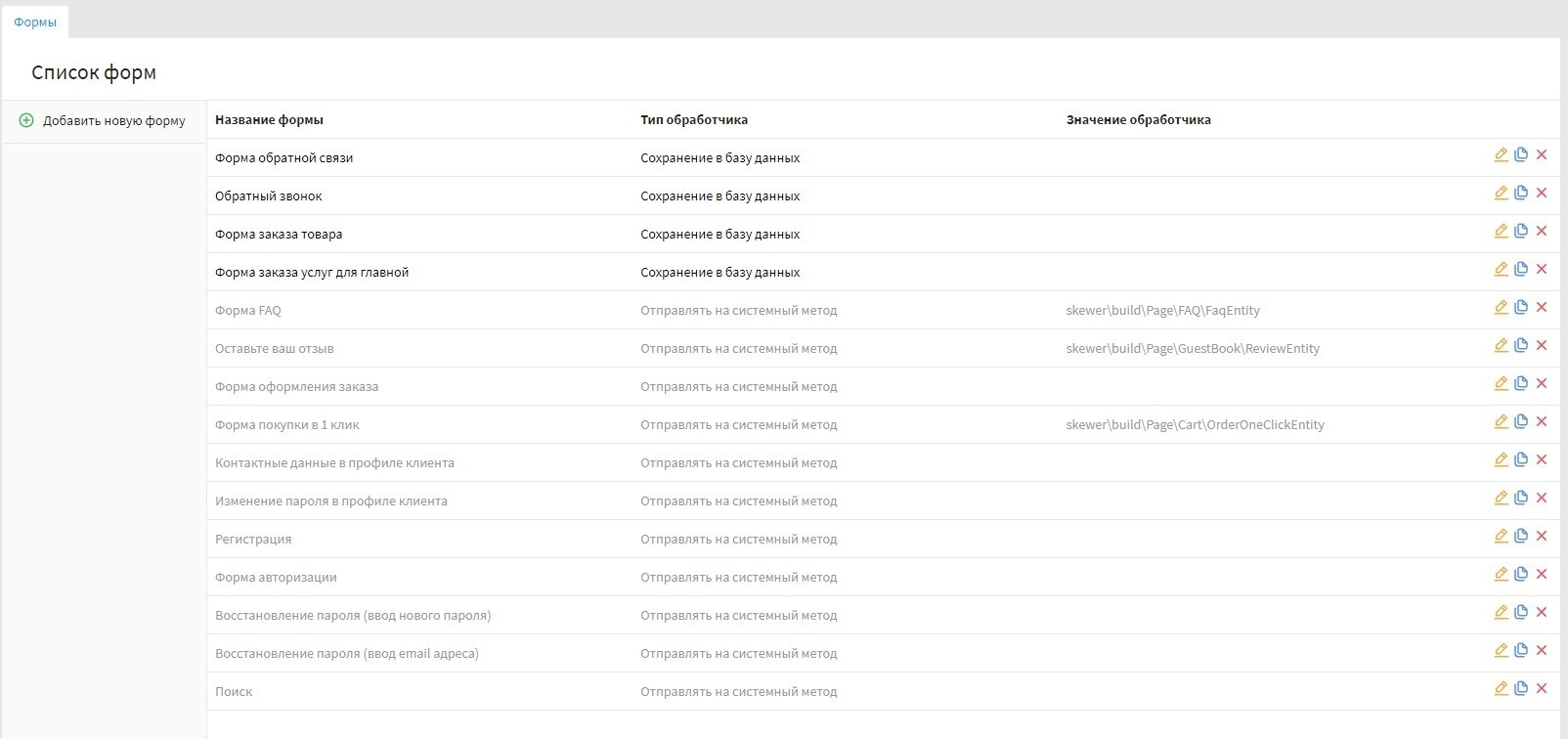Click the Значение обработчика column header
Viewport: 1568px width, 739px height.
1138,120
